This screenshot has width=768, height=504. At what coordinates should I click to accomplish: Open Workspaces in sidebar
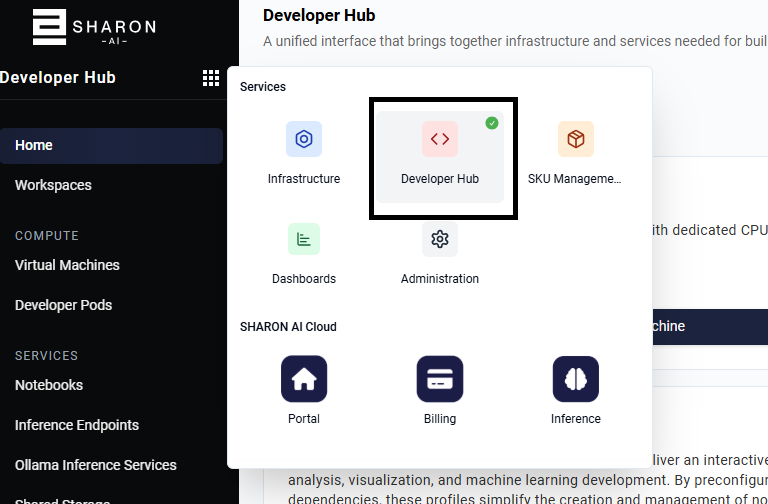[x=53, y=185]
